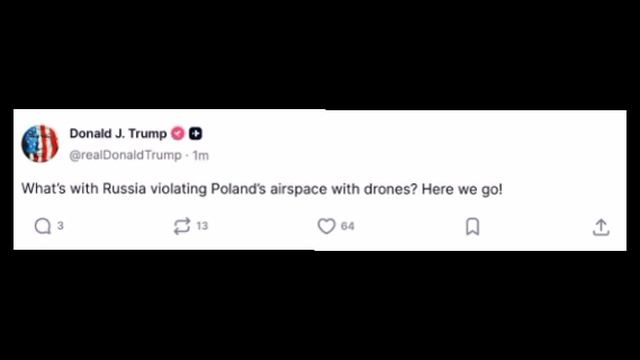Screen dimensions: 640x360
Task: Open the share upload icon
Action: (601, 227)
